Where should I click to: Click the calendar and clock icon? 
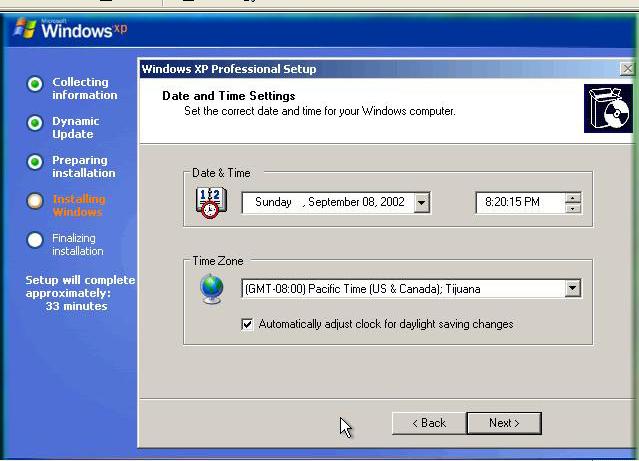211,203
